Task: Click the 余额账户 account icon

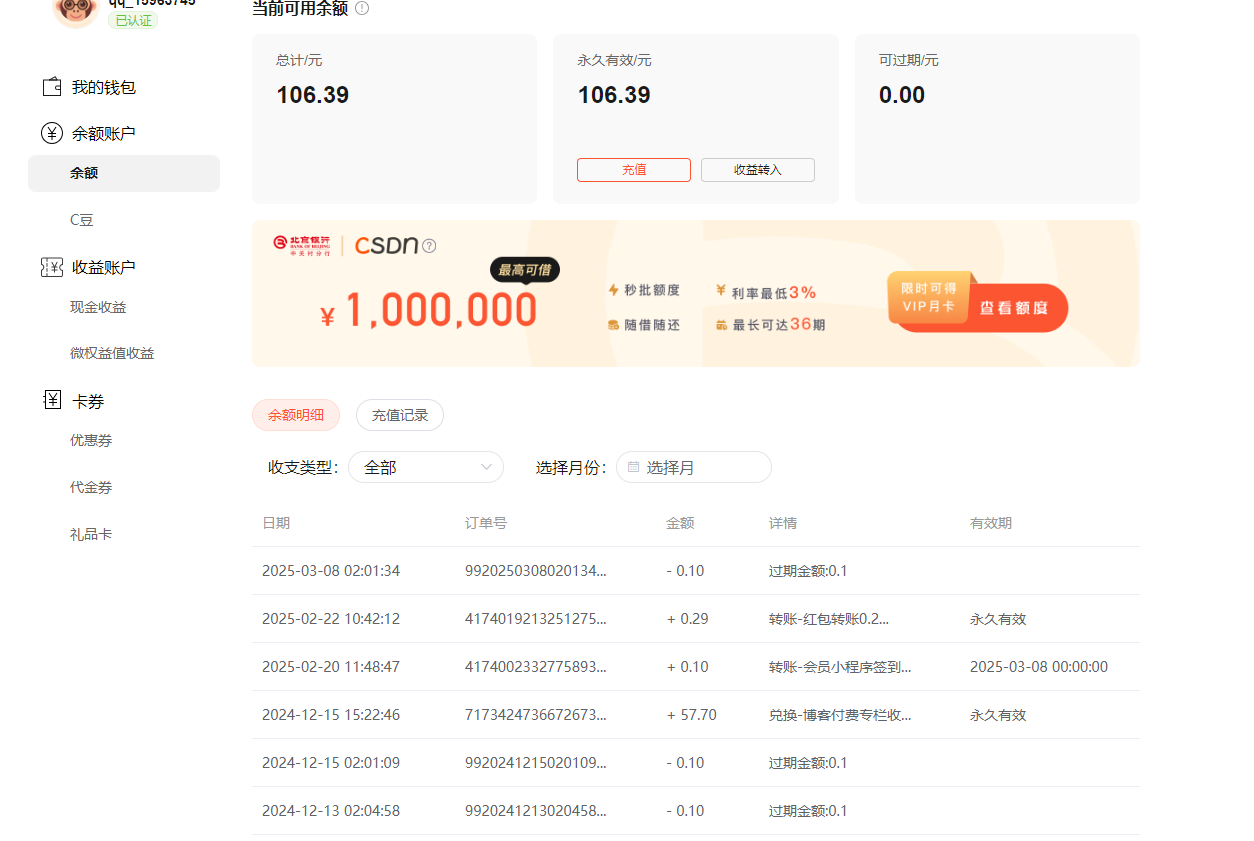Action: coord(51,132)
